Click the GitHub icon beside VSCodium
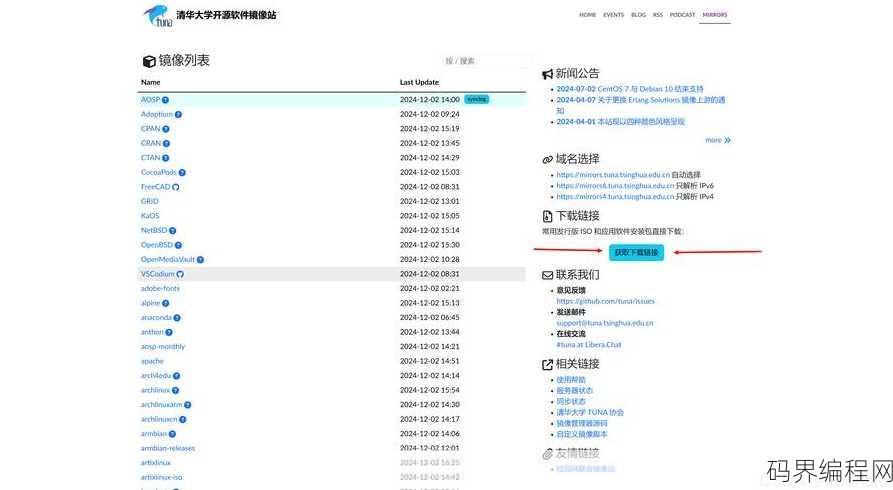Viewport: 893px width, 490px height. point(180,274)
